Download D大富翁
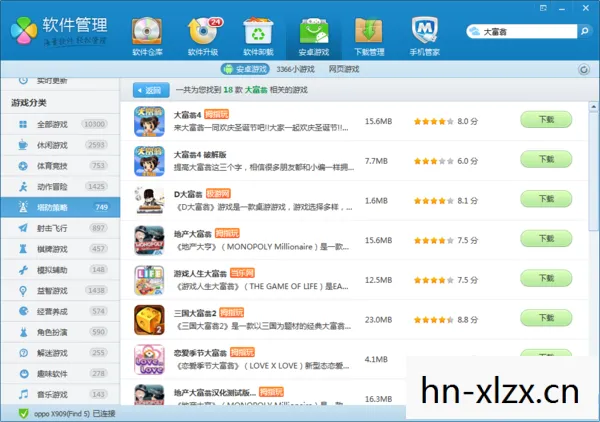 546,199
